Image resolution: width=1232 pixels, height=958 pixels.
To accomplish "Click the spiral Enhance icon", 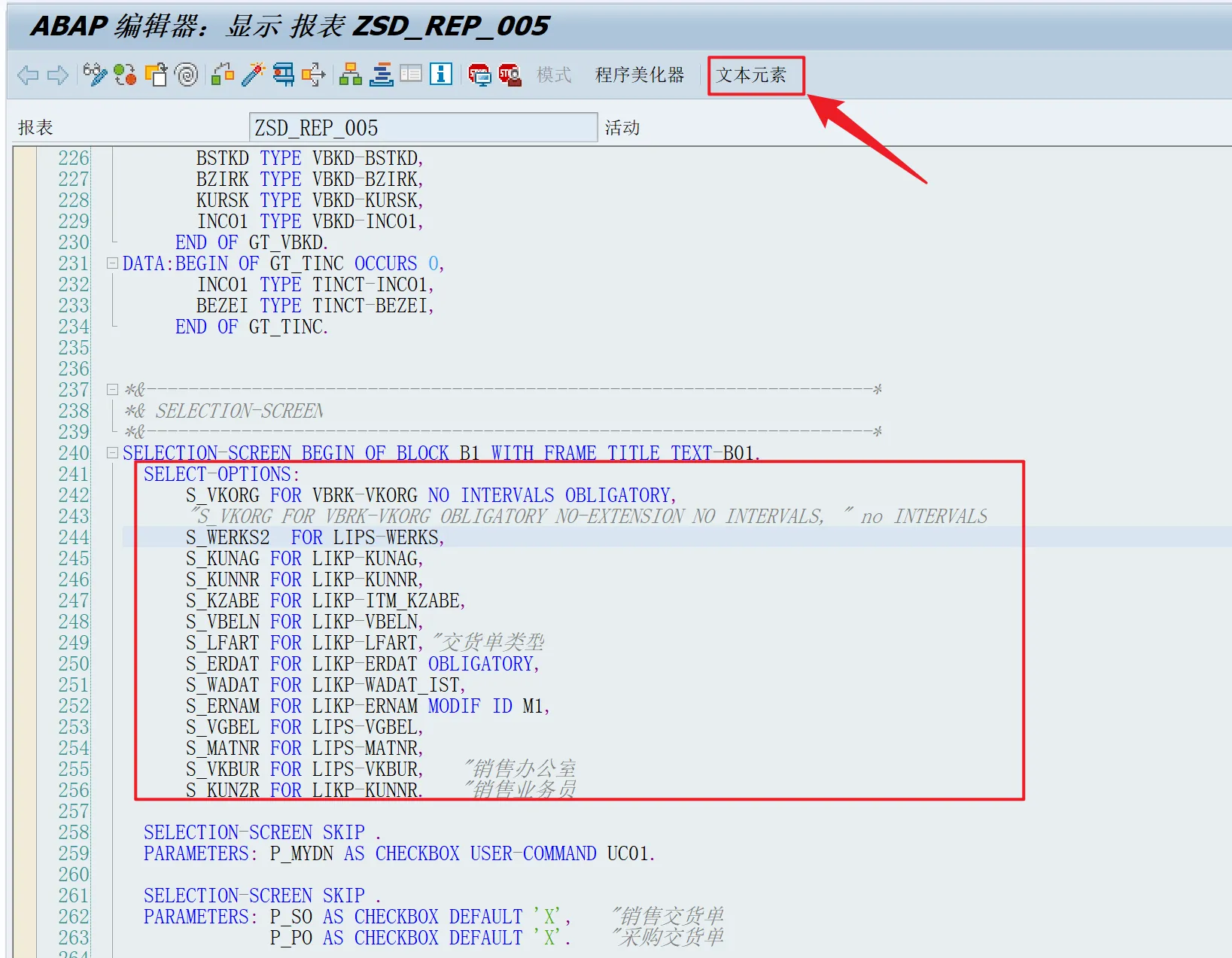I will pyautogui.click(x=186, y=75).
